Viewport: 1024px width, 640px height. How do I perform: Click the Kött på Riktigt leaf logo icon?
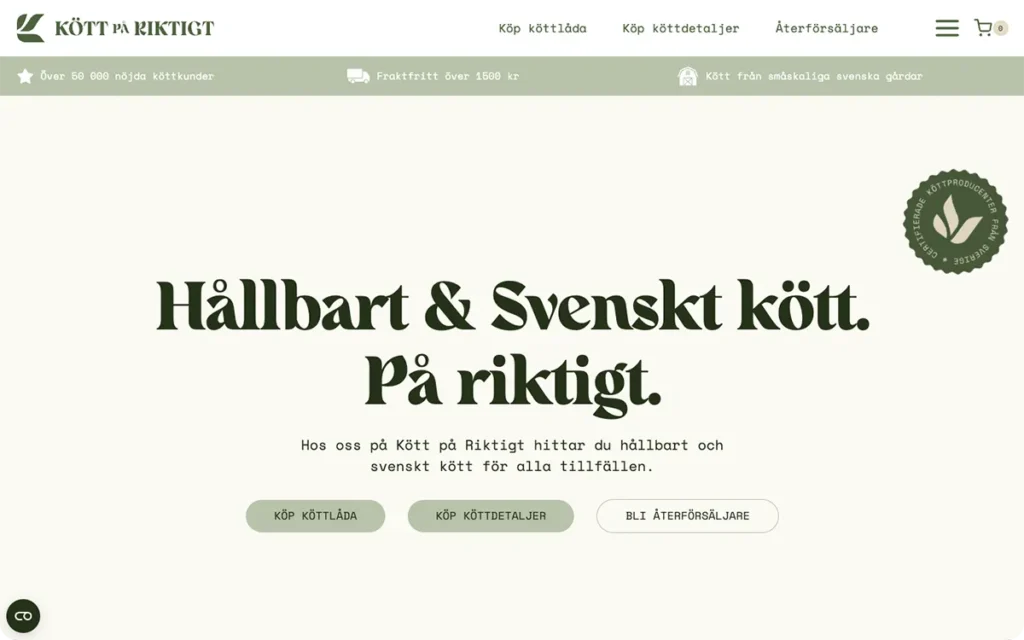click(x=30, y=28)
